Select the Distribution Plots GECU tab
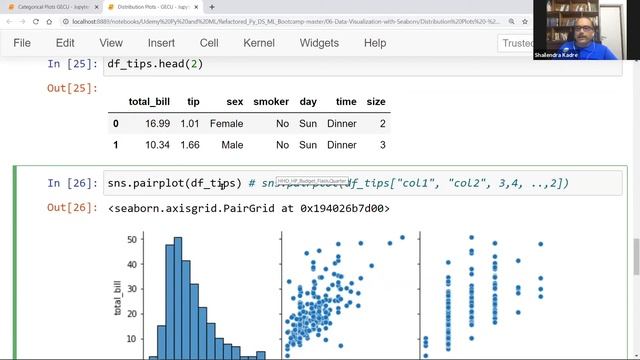Screen dimensions: 640x360 [153, 7]
